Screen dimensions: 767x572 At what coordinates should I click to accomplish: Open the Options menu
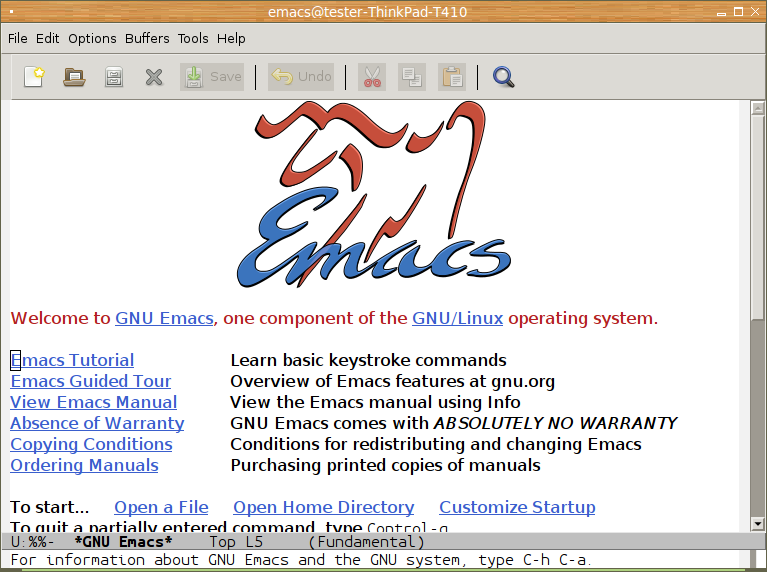click(x=92, y=38)
